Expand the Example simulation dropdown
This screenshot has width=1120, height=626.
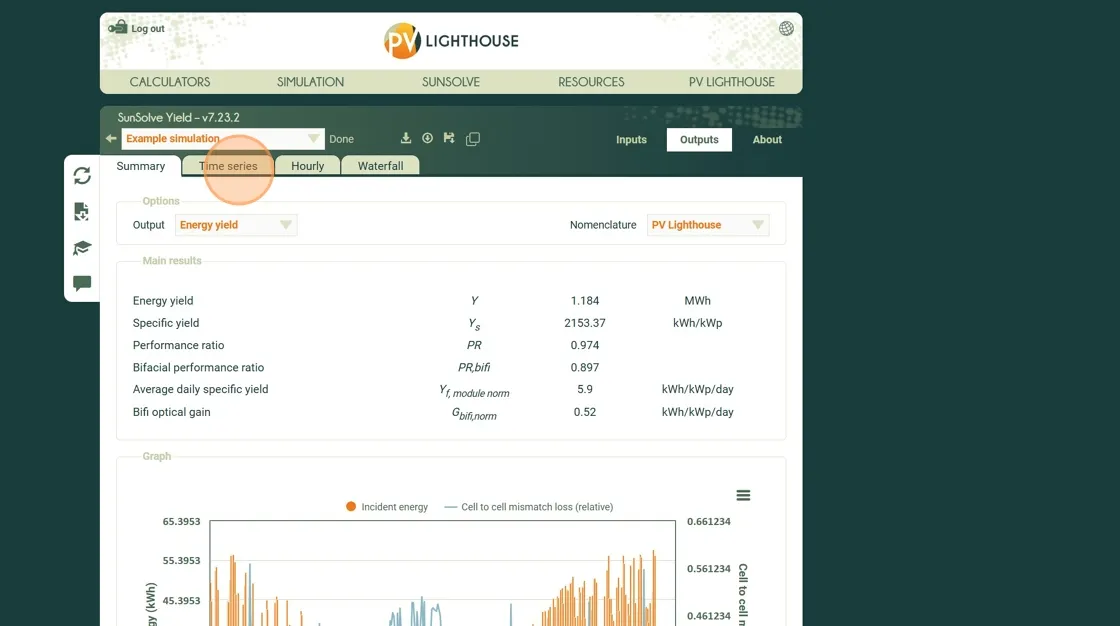(x=313, y=139)
